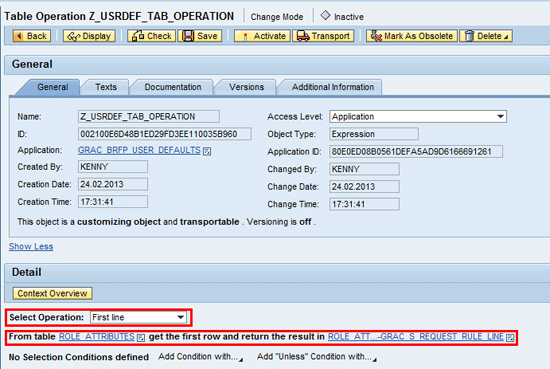Activate the expression
This screenshot has width=550, height=369.
point(262,36)
